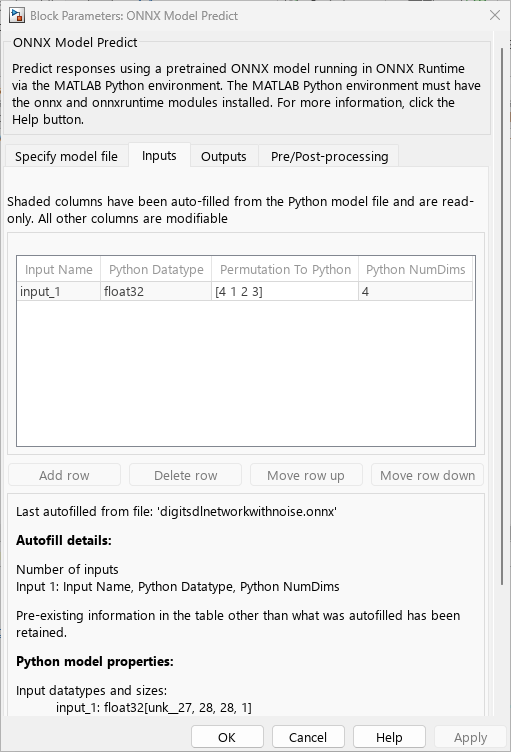This screenshot has height=752, width=511.
Task: Click the Delete row button
Action: point(185,475)
